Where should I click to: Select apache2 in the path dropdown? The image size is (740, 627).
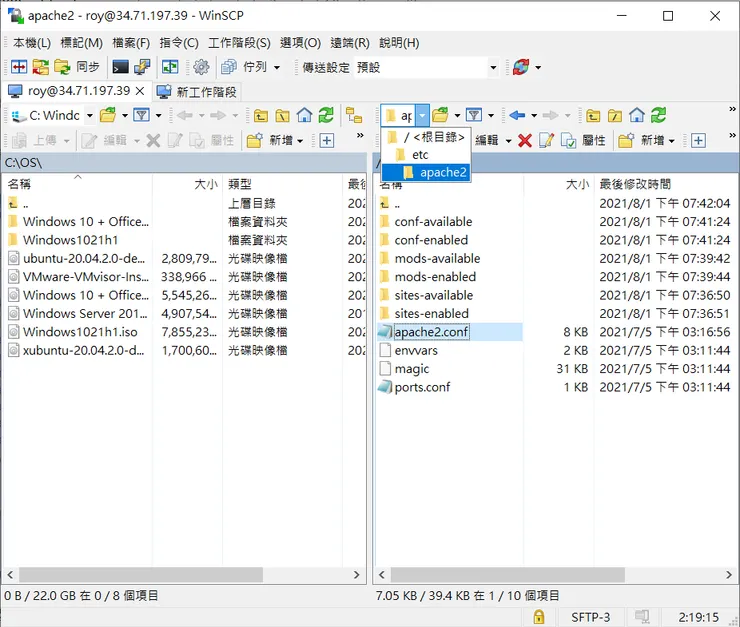tap(426, 173)
